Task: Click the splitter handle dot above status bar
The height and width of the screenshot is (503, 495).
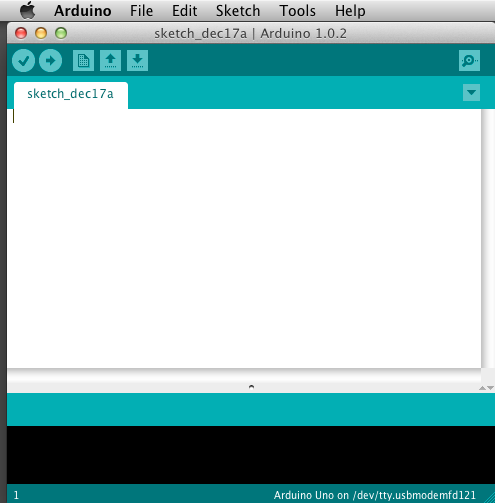Action: pos(251,387)
